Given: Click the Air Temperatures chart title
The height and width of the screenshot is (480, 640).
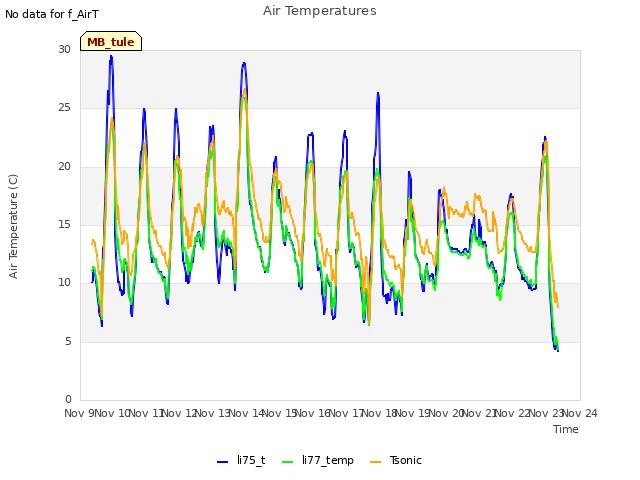Looking at the screenshot, I should point(320,11).
